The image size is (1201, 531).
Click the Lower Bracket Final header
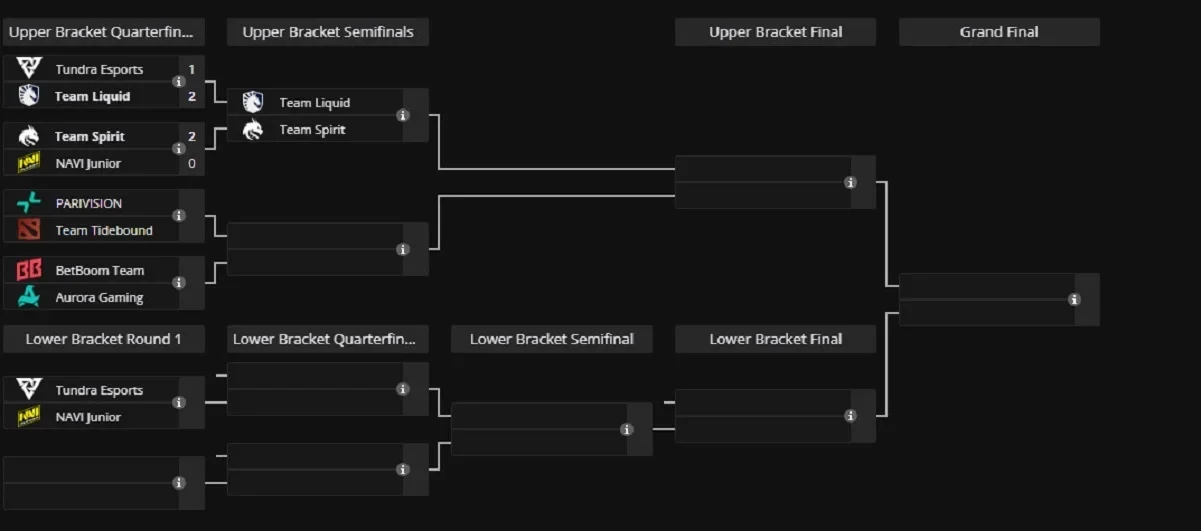[775, 339]
